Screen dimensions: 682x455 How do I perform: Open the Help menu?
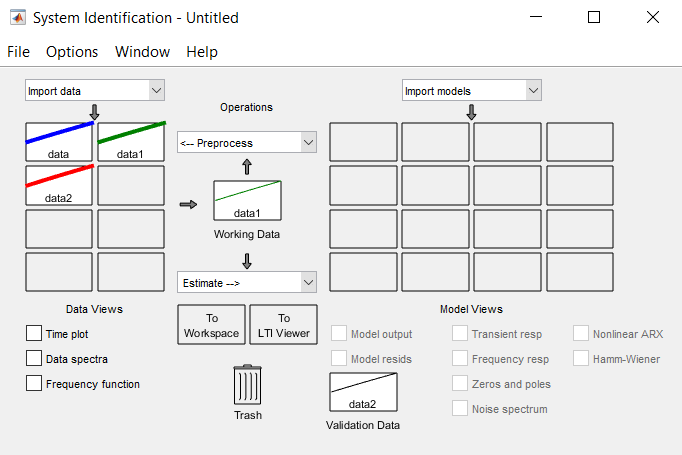[x=202, y=52]
